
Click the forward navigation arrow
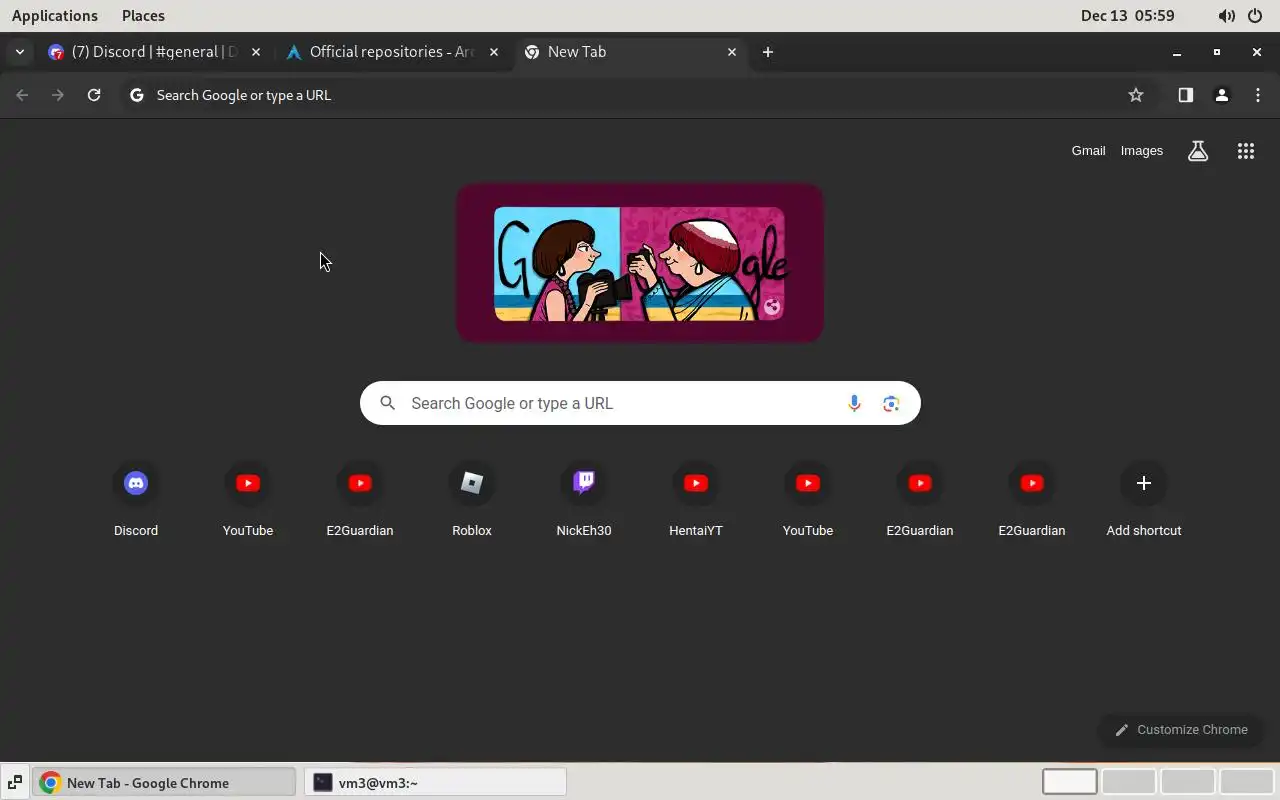[58, 95]
